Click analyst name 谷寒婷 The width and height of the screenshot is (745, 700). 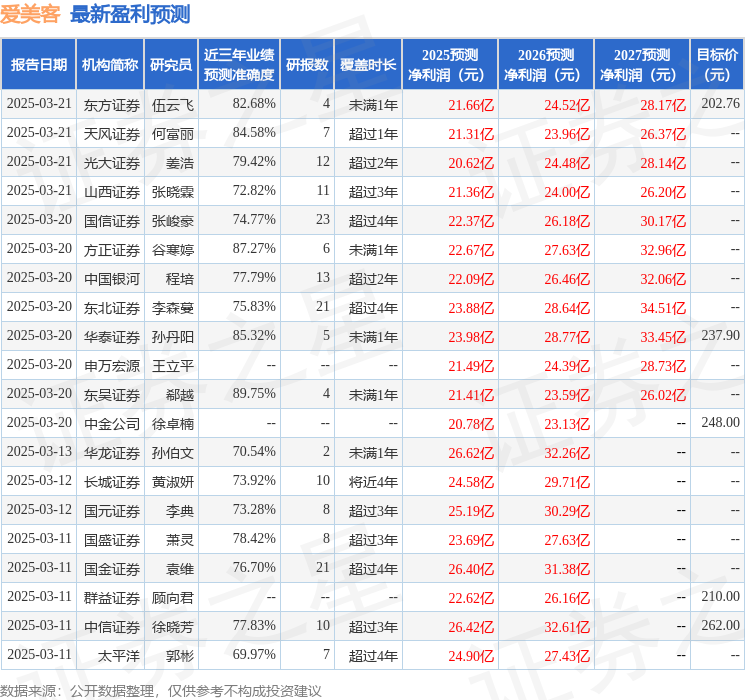tap(173, 249)
